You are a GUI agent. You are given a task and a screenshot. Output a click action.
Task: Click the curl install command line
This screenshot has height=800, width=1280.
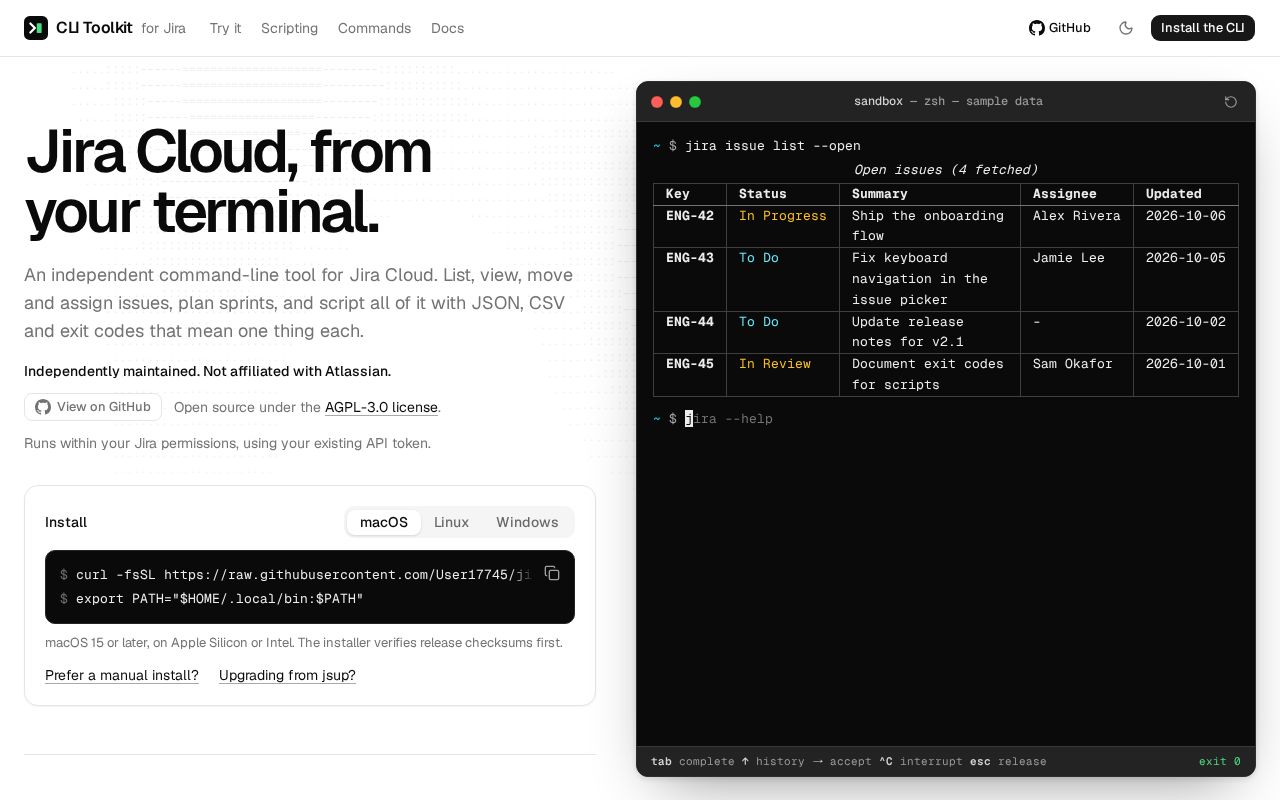[295, 575]
